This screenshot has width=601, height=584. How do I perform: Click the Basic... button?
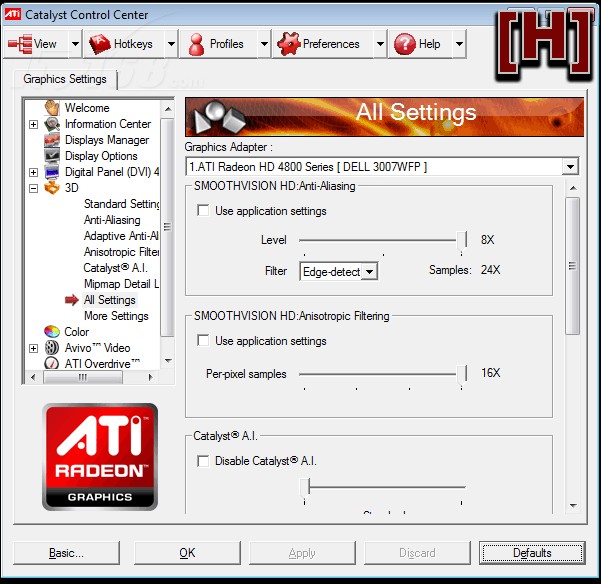coord(66,553)
